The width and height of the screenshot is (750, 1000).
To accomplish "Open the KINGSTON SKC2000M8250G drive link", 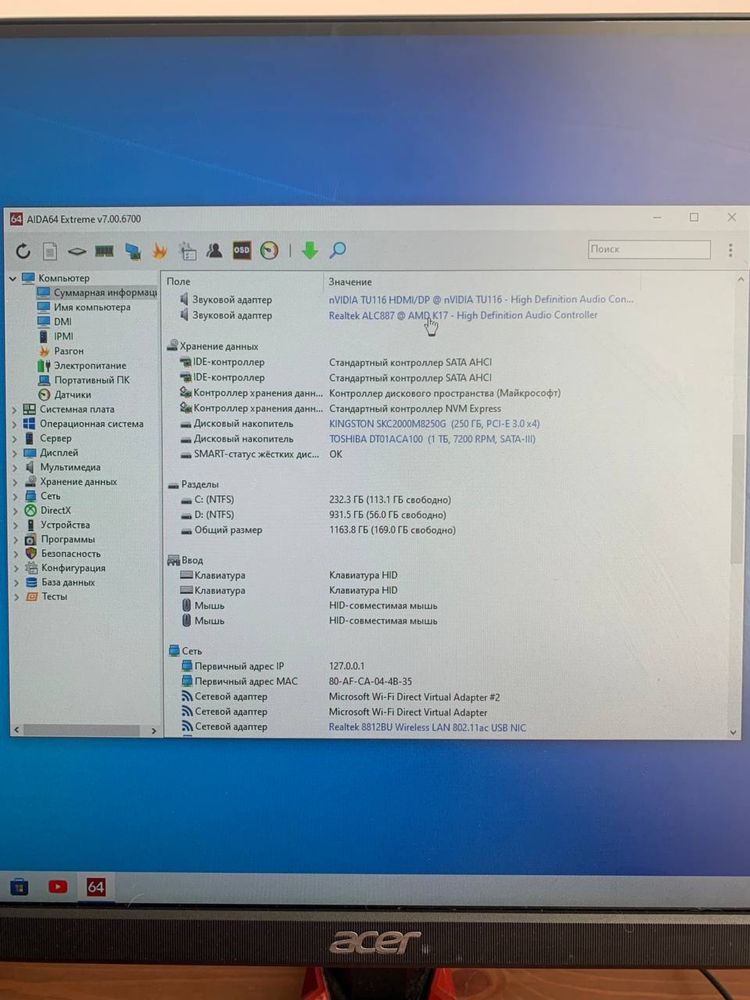I will point(434,423).
